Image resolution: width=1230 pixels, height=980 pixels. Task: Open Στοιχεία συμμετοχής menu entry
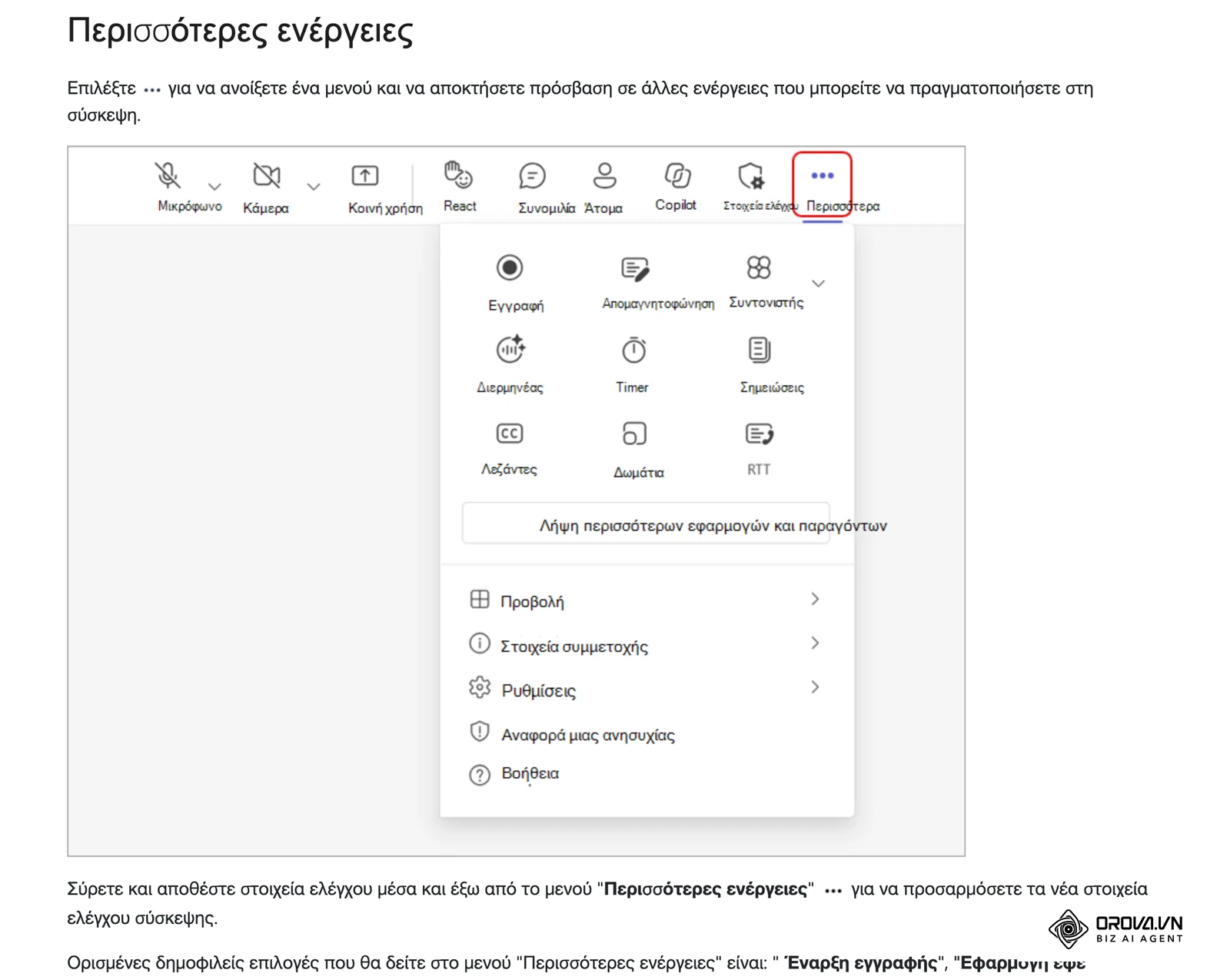click(646, 644)
